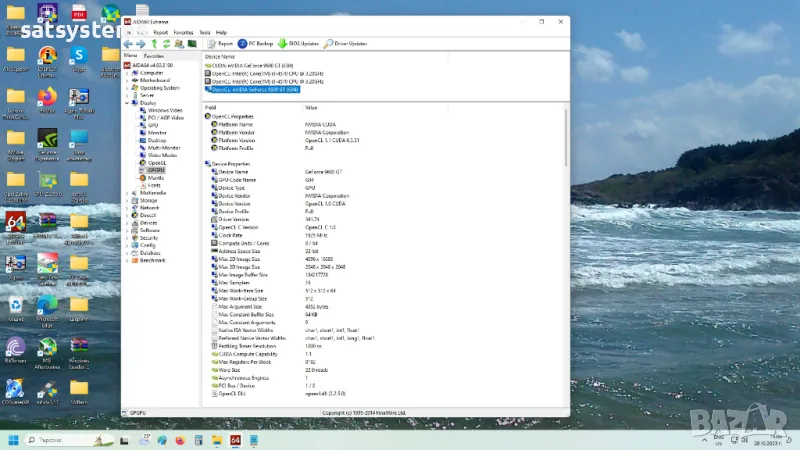
Task: Select the CUDA nVIDIA GeForce 9600 GT device
Action: pos(252,65)
